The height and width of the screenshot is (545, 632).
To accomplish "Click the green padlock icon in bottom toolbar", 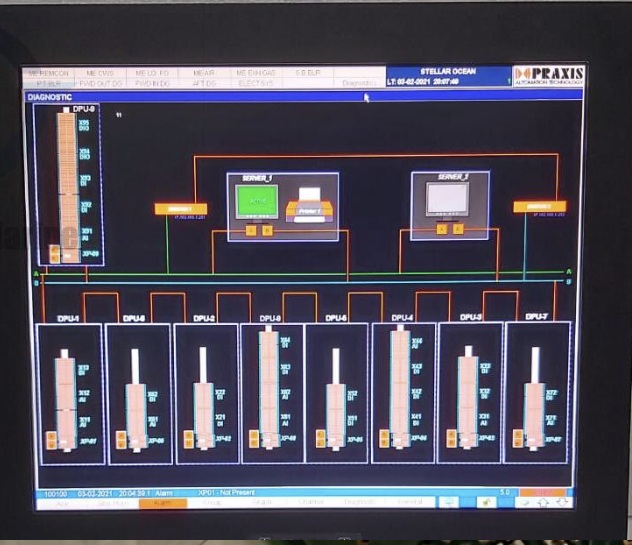I will (486, 502).
